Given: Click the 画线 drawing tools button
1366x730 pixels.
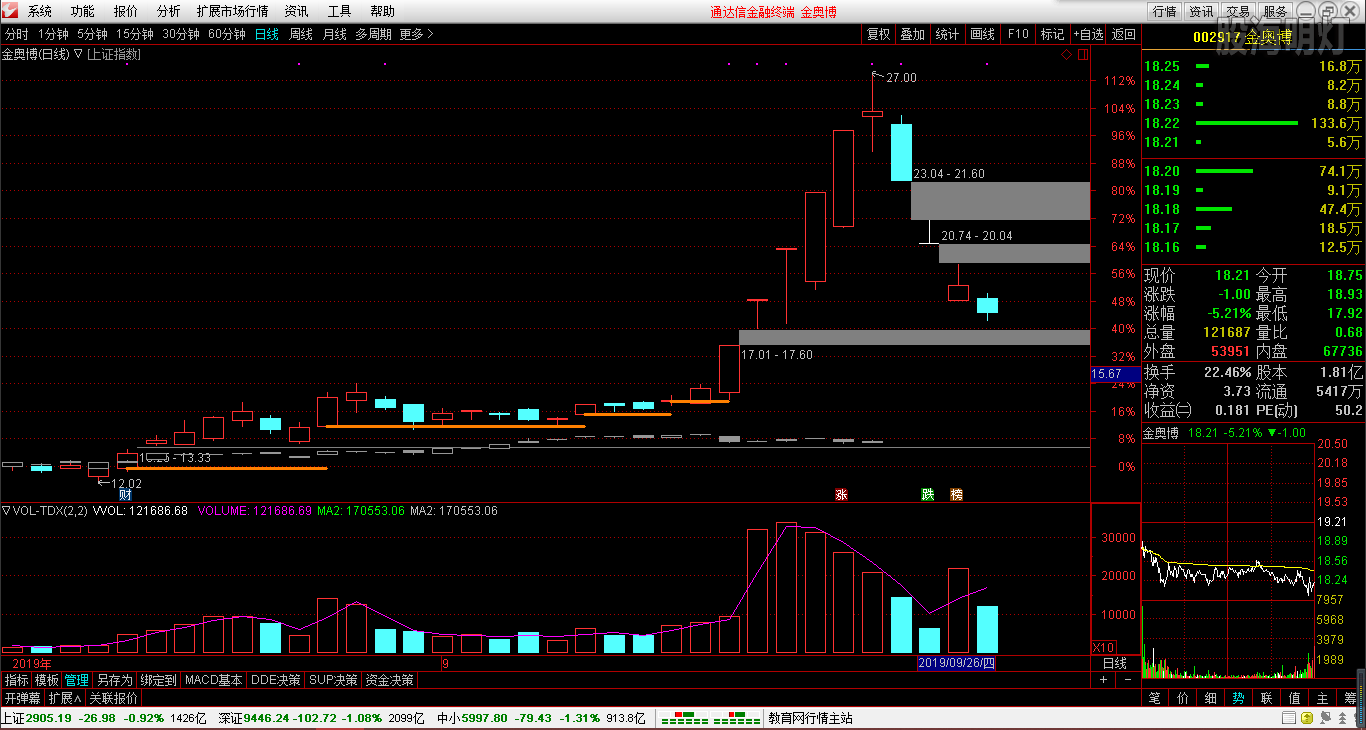Looking at the screenshot, I should (x=982, y=34).
